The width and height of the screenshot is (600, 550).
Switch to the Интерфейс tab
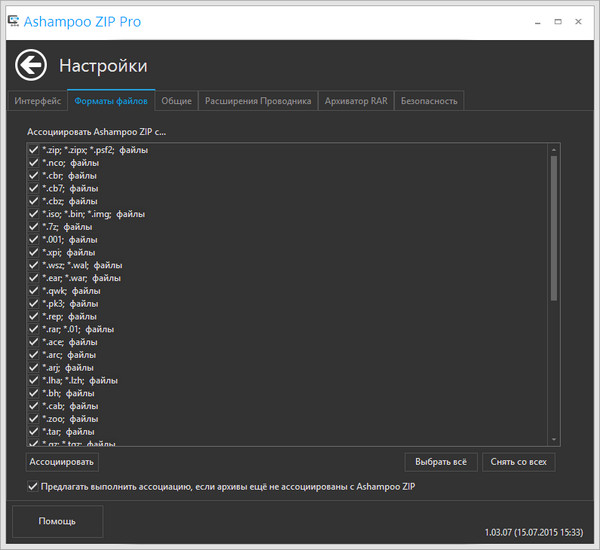[x=37, y=101]
